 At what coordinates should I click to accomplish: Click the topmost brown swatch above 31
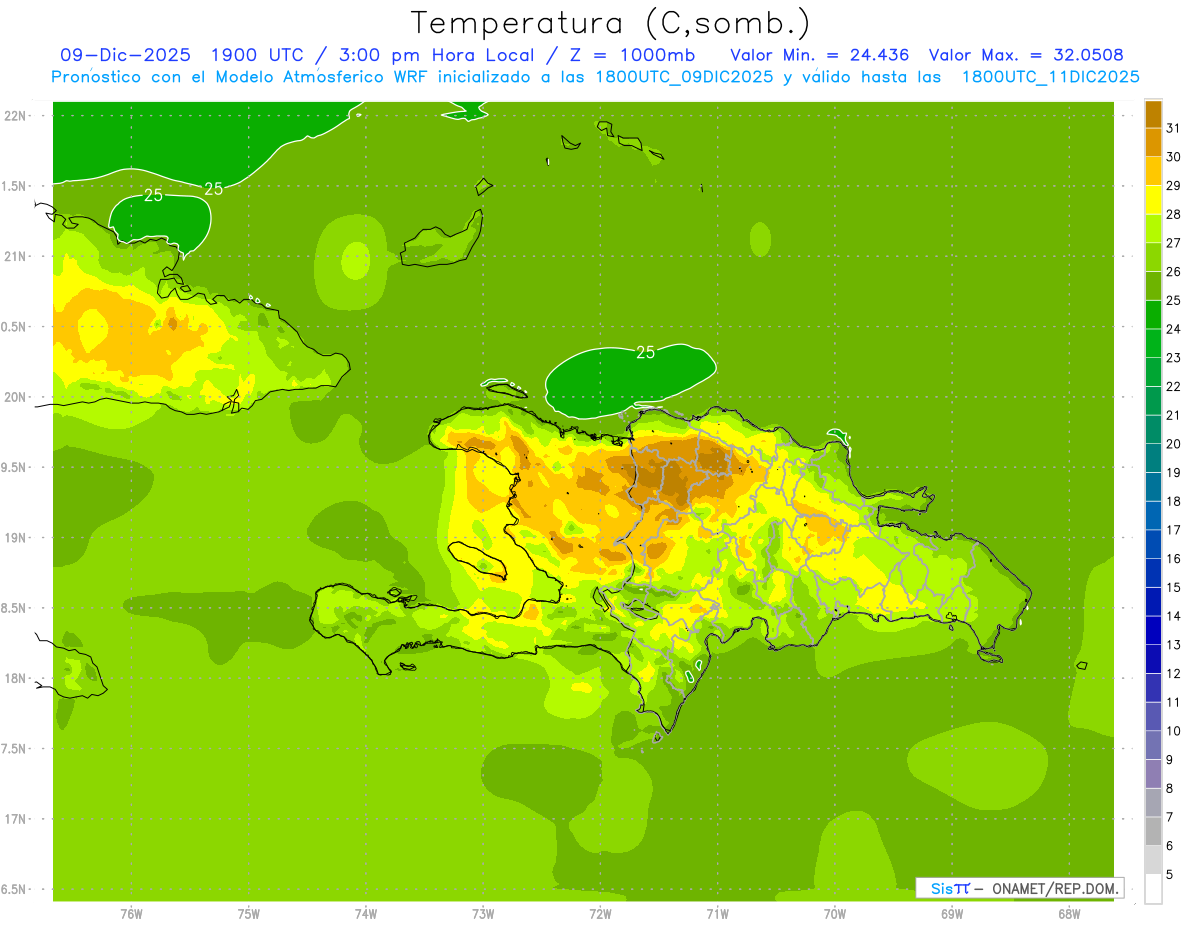pyautogui.click(x=1153, y=114)
